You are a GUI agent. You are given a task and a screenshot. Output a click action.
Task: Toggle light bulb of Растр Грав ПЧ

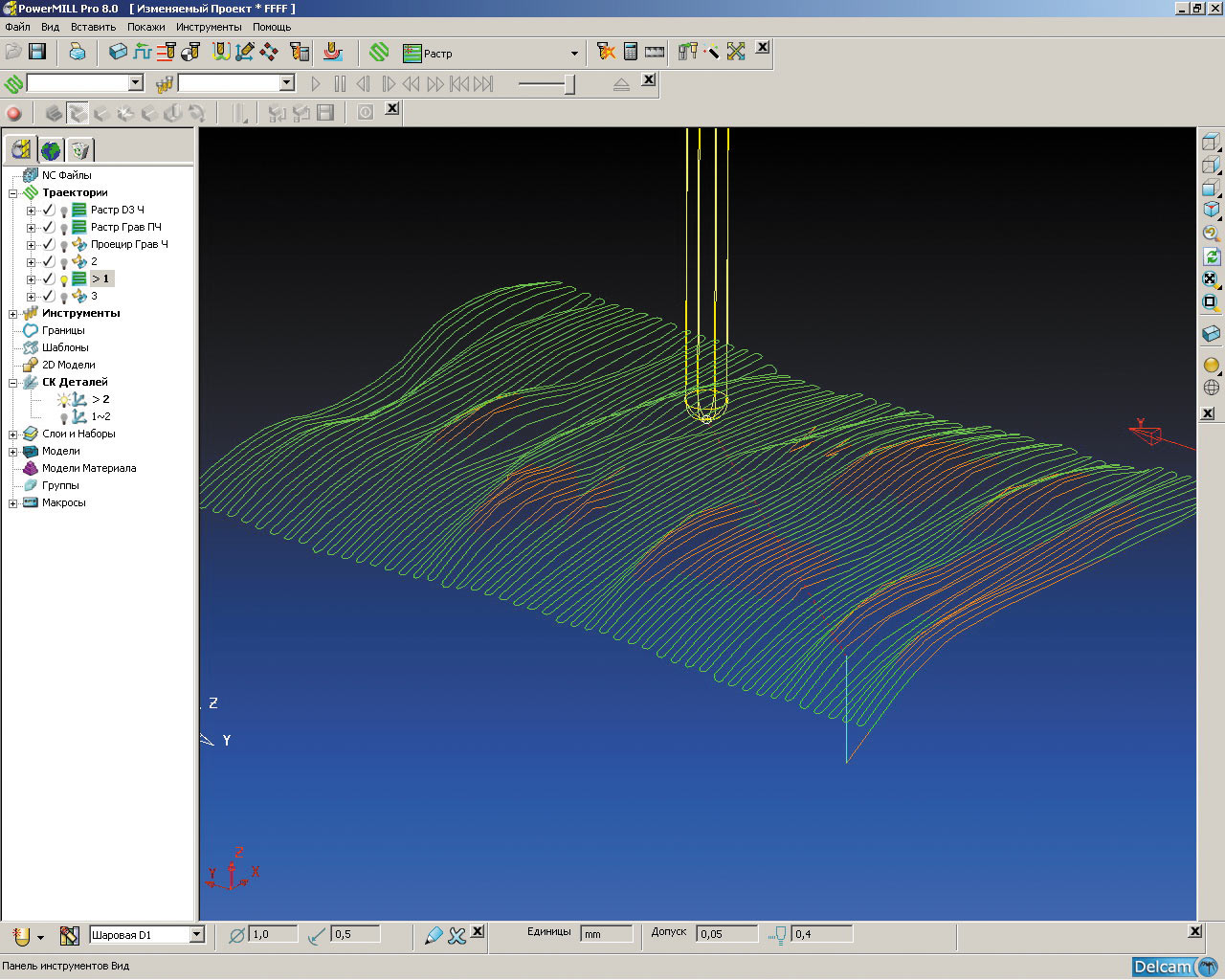(64, 228)
